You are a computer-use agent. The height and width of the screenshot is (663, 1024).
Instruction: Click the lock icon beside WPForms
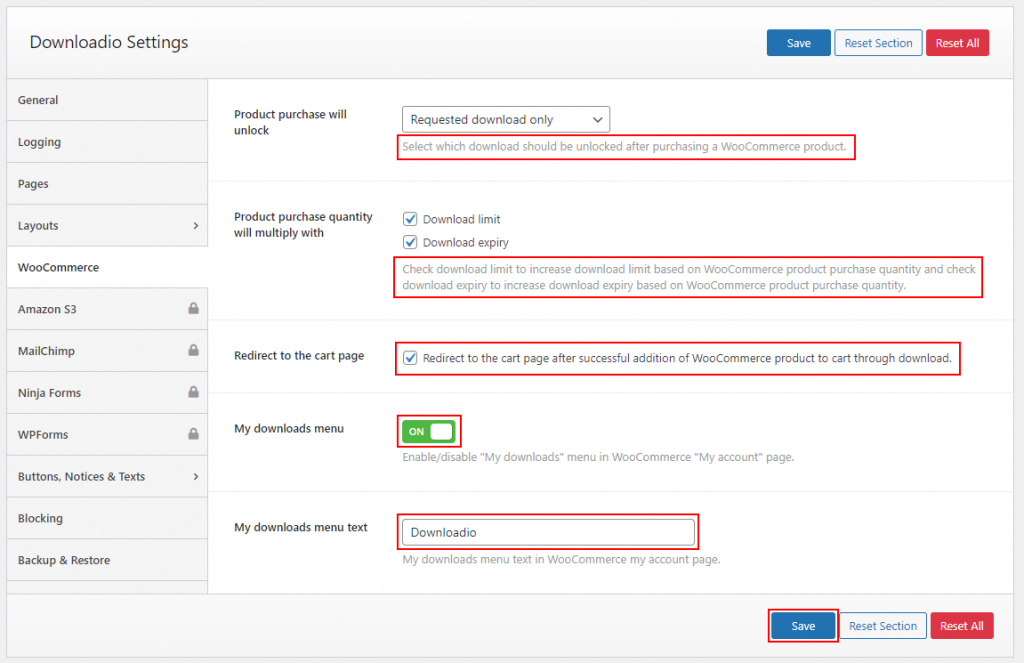(193, 434)
